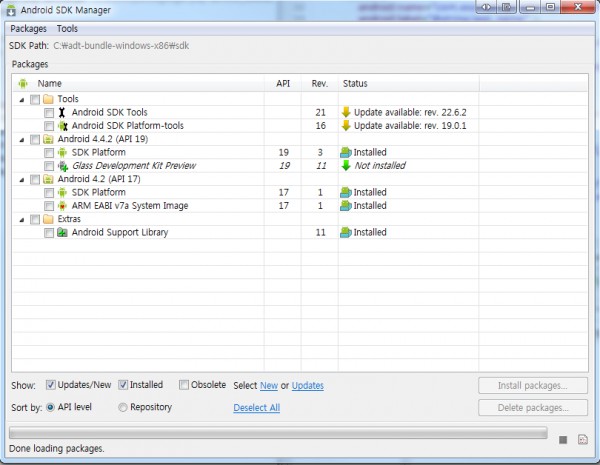Click the installed icon for API 17 SDK Platform

346,192
